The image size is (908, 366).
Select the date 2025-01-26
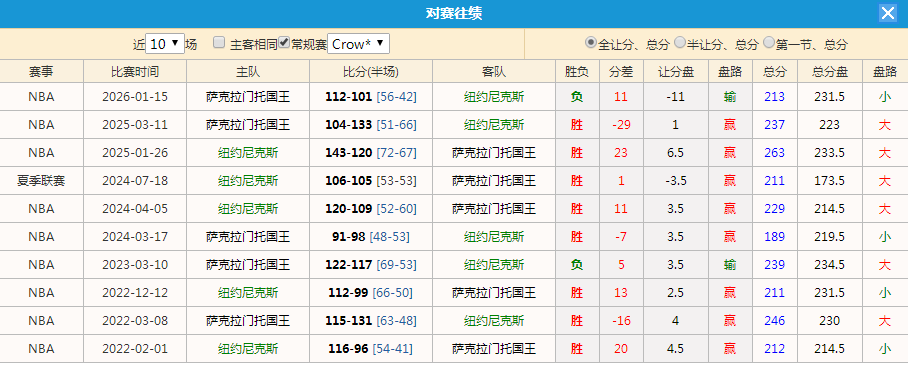[x=135, y=153]
